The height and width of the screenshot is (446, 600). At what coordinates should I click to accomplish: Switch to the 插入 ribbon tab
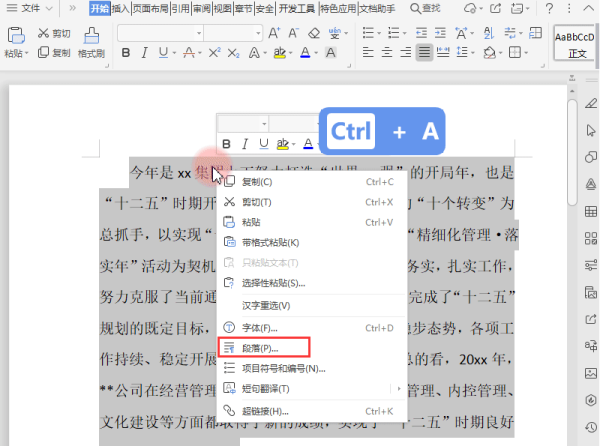coord(121,8)
